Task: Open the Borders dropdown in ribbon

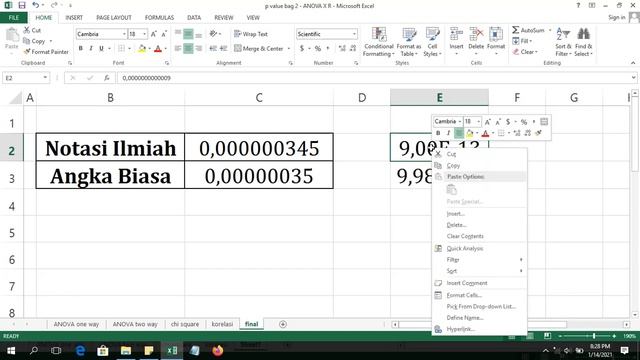Action: coord(129,49)
